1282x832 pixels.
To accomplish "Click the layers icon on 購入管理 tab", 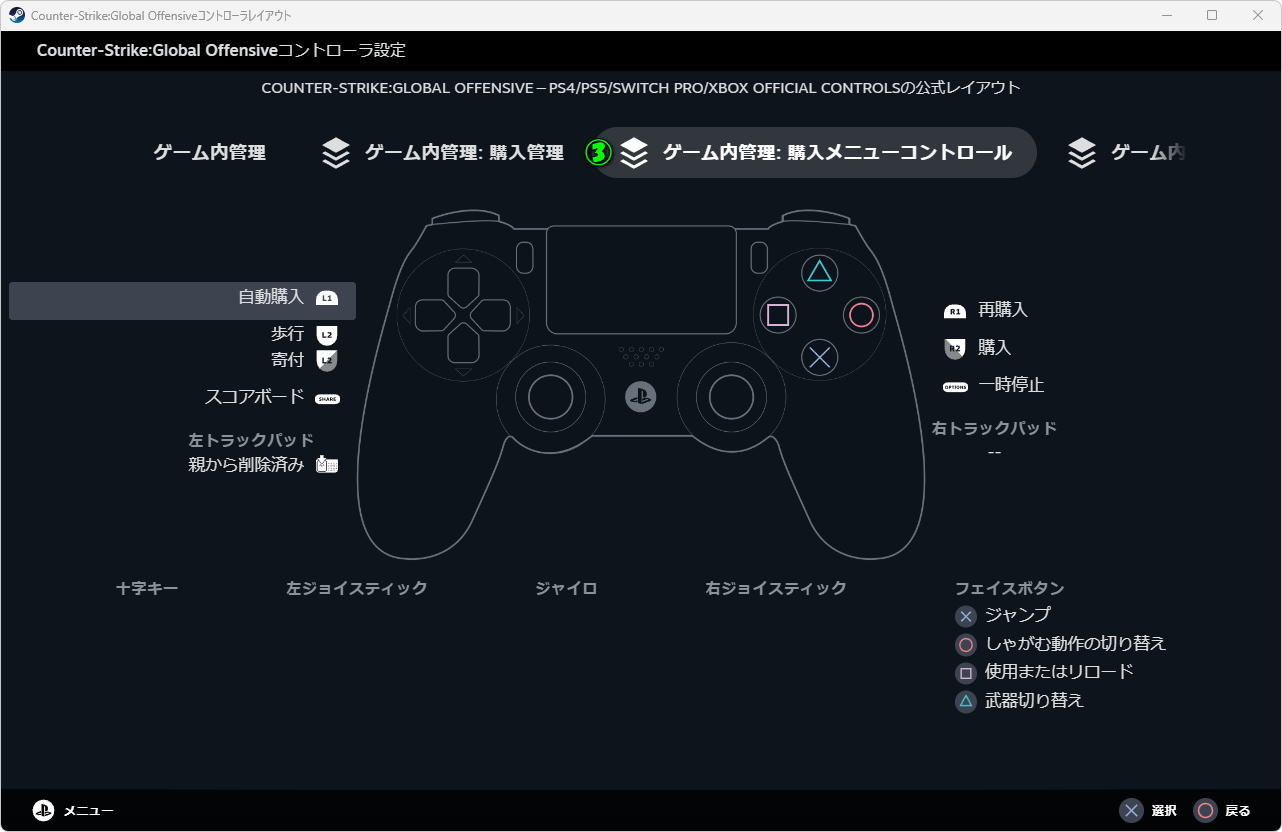I will tap(335, 152).
